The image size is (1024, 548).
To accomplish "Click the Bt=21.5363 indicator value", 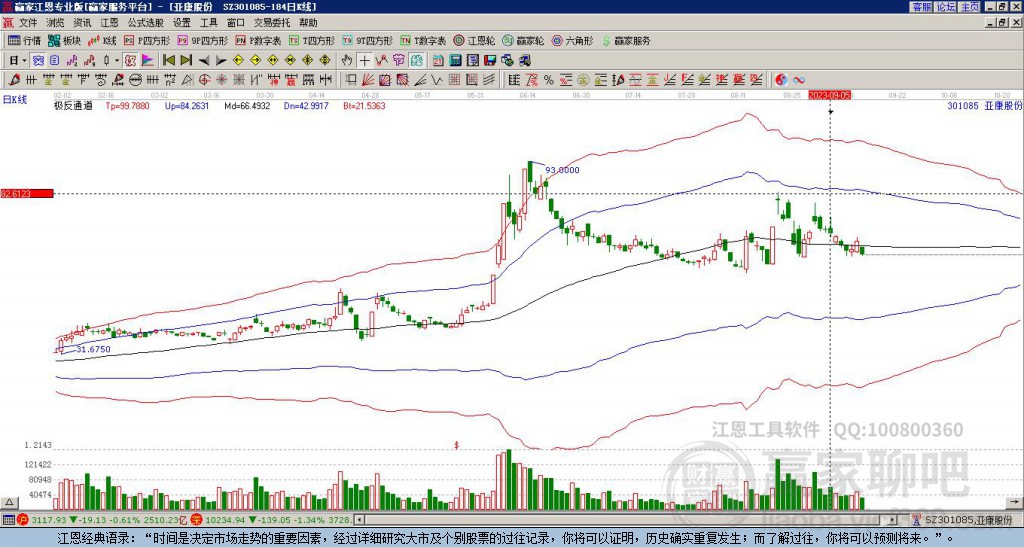I will click(x=364, y=105).
